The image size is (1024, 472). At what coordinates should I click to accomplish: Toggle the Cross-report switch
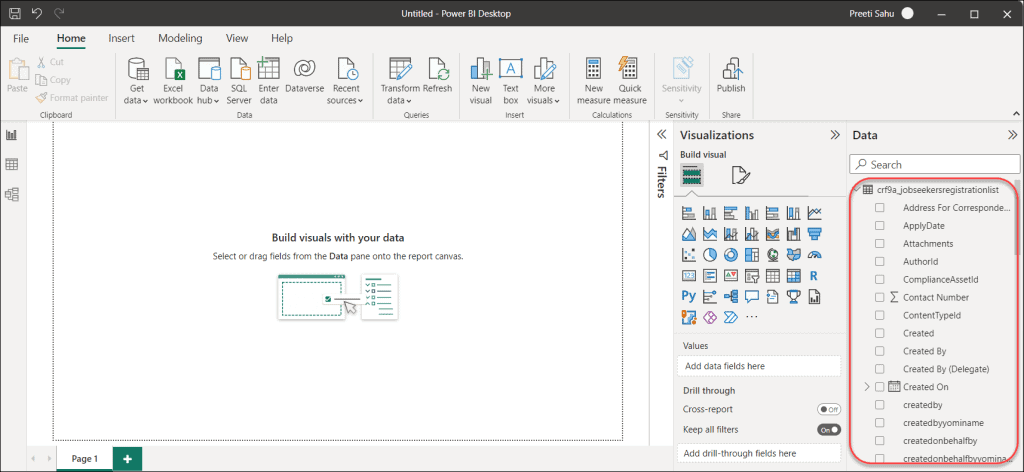[x=829, y=409]
